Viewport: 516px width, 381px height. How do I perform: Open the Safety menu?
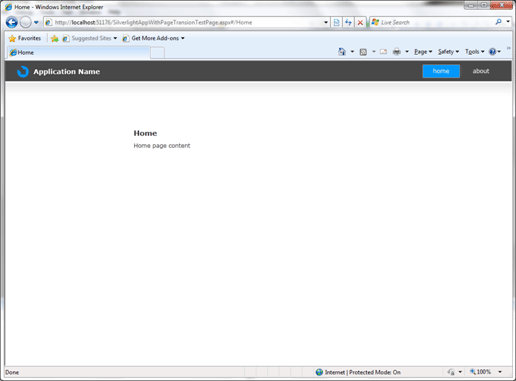click(x=448, y=52)
